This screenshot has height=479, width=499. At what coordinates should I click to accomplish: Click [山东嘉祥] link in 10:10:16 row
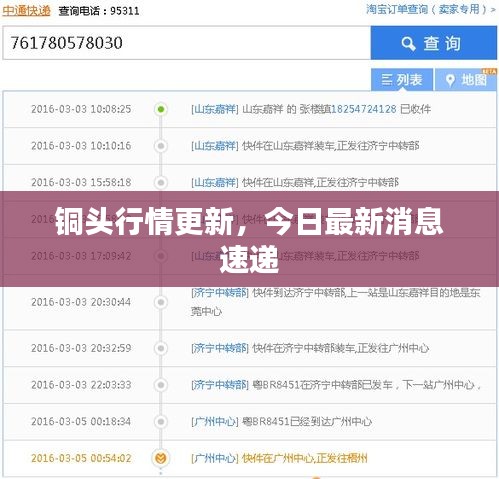[215, 146]
